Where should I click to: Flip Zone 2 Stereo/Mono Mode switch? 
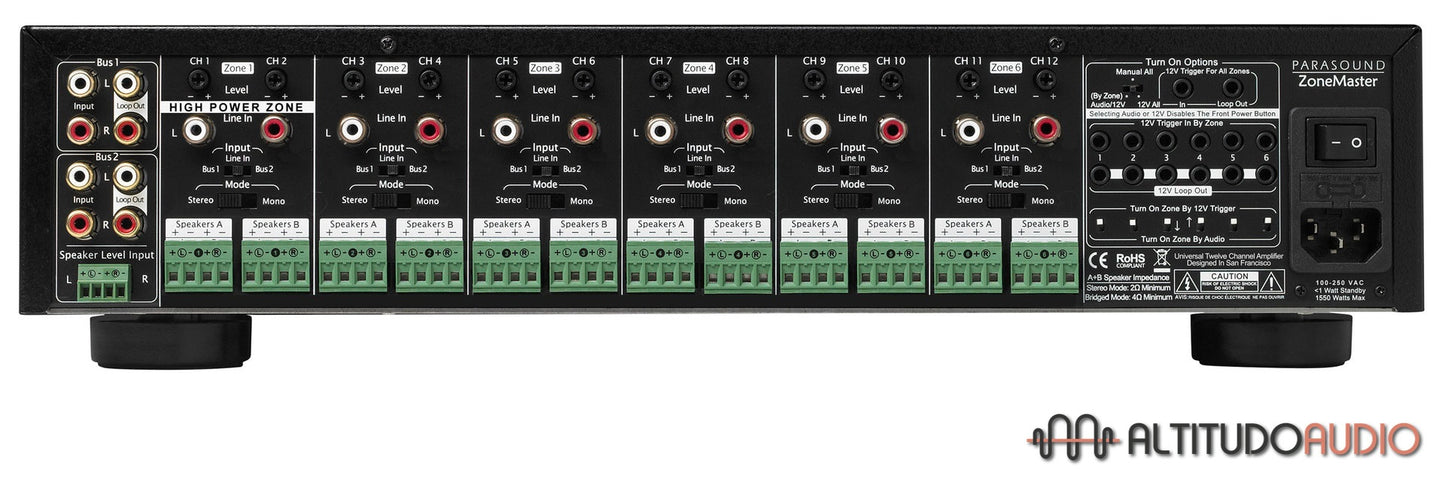(391, 200)
